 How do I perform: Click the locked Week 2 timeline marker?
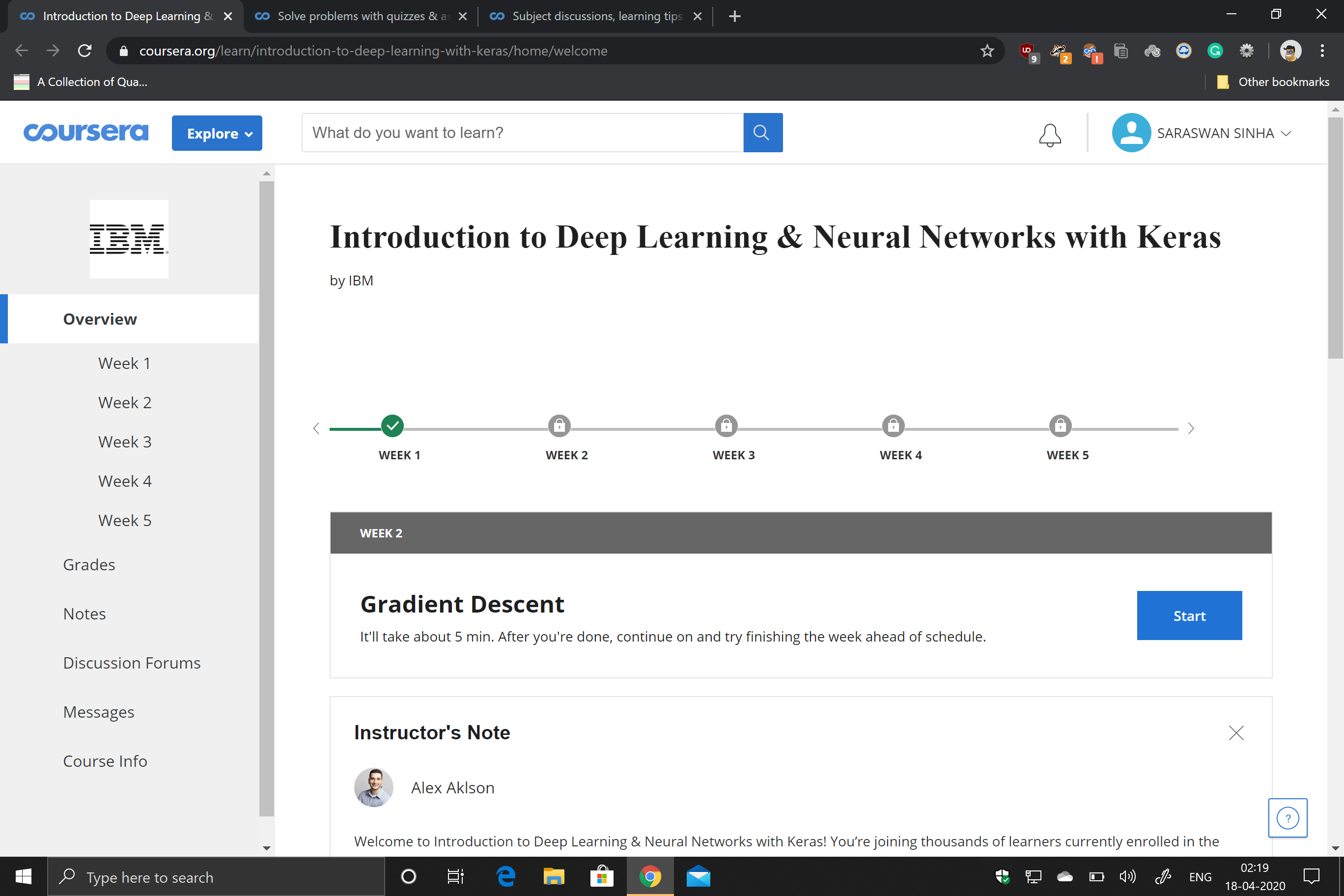tap(560, 426)
